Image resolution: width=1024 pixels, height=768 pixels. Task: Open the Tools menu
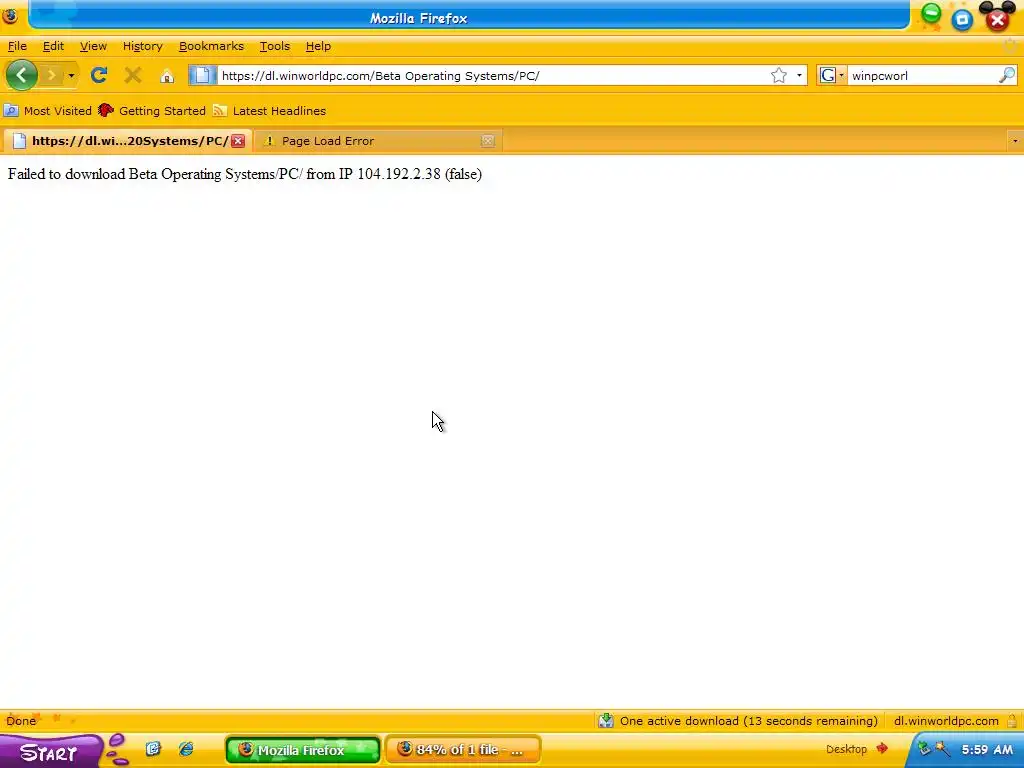[274, 46]
